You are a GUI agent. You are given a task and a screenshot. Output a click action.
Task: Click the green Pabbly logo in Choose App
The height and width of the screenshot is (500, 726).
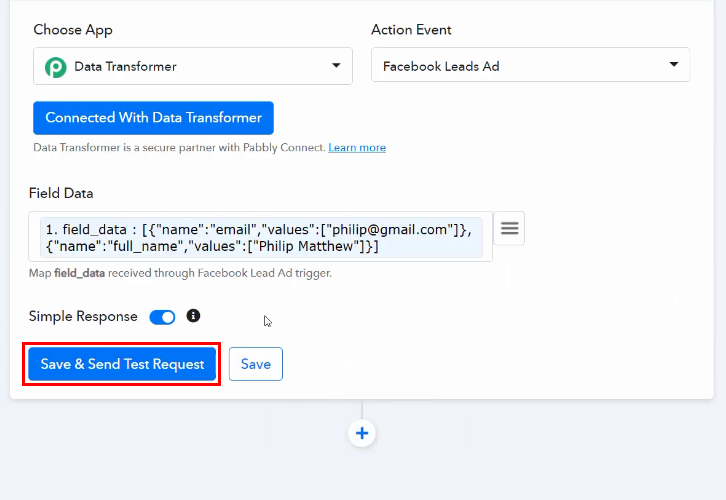click(56, 67)
